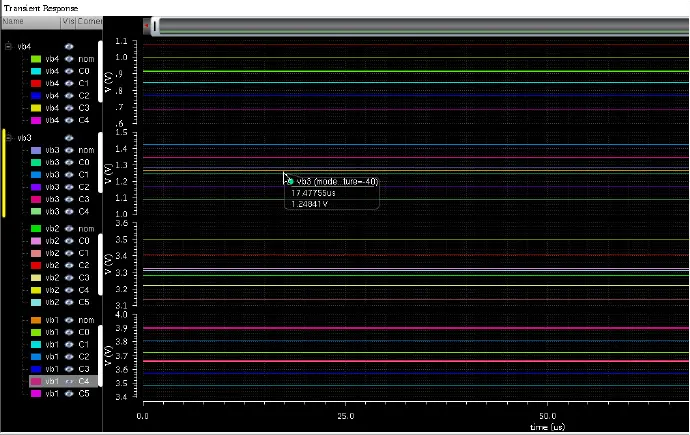Hide the vb1 nom trace
This screenshot has height=435, width=690.
69,320
